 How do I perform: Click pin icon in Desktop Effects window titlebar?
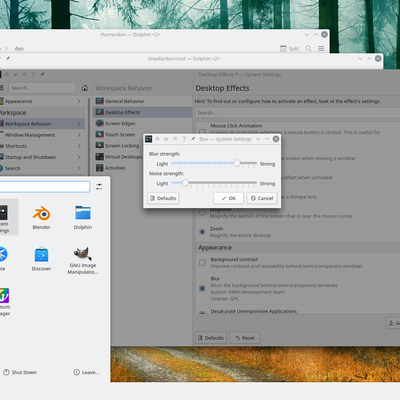coord(42,74)
